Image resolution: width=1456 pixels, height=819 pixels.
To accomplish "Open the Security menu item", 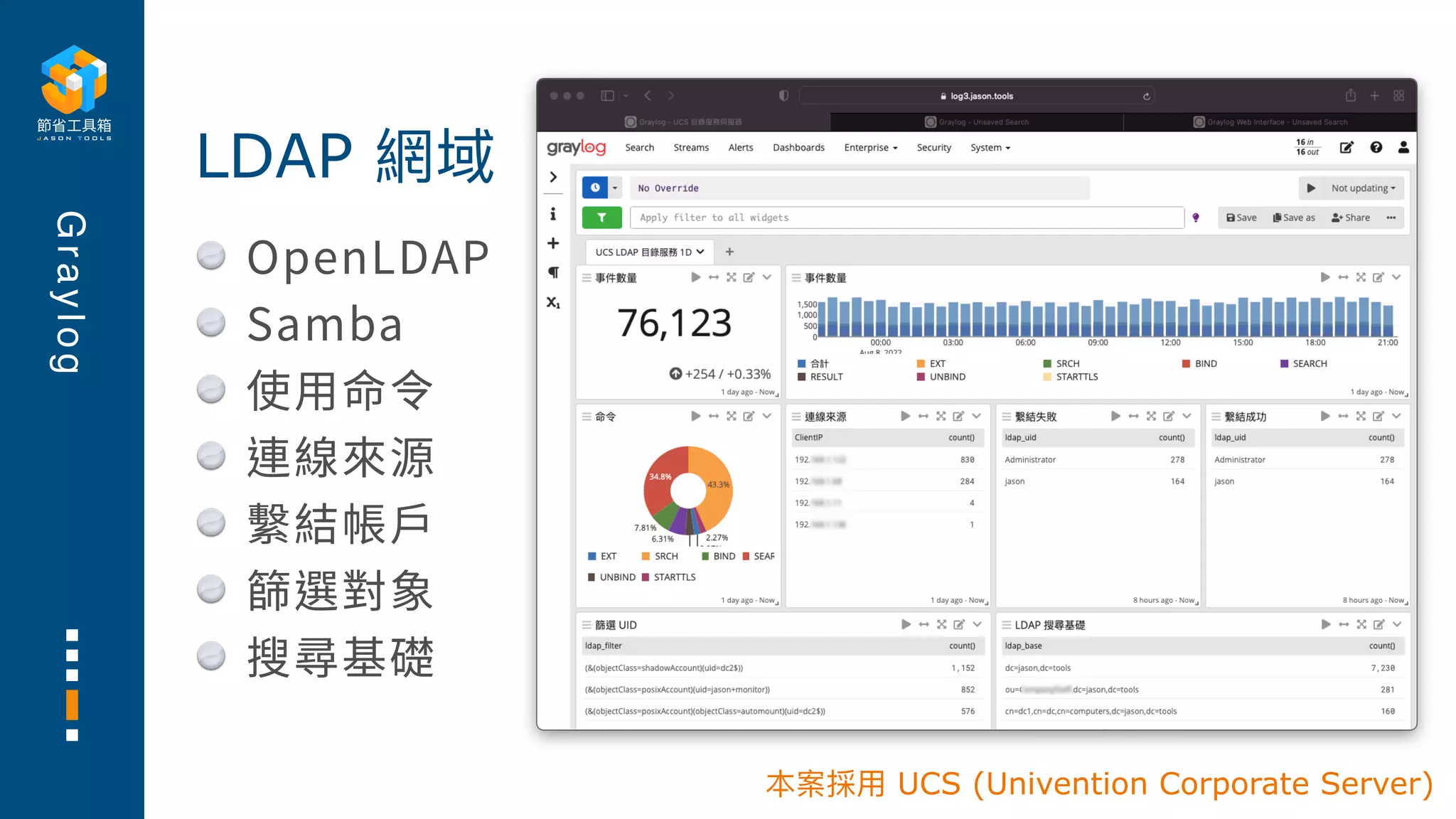I will click(933, 147).
